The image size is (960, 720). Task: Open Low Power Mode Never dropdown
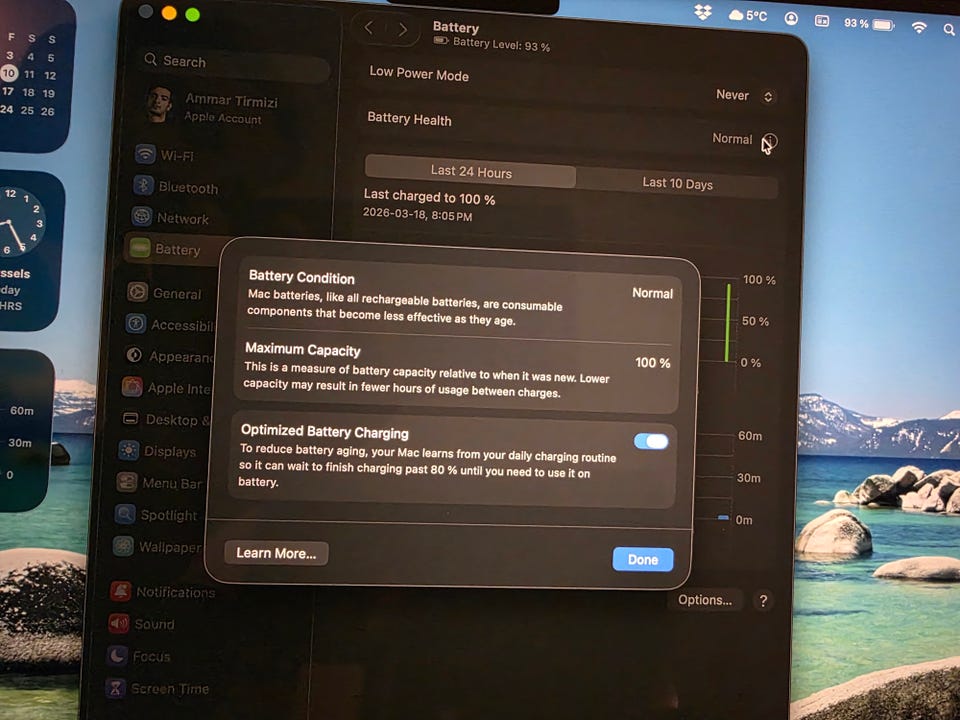click(746, 96)
